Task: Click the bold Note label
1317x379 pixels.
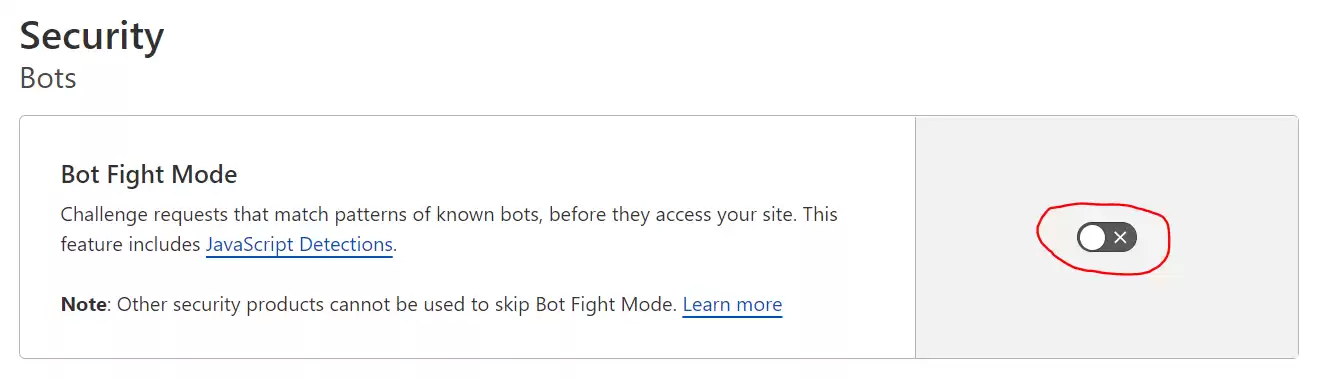Action: pos(83,304)
